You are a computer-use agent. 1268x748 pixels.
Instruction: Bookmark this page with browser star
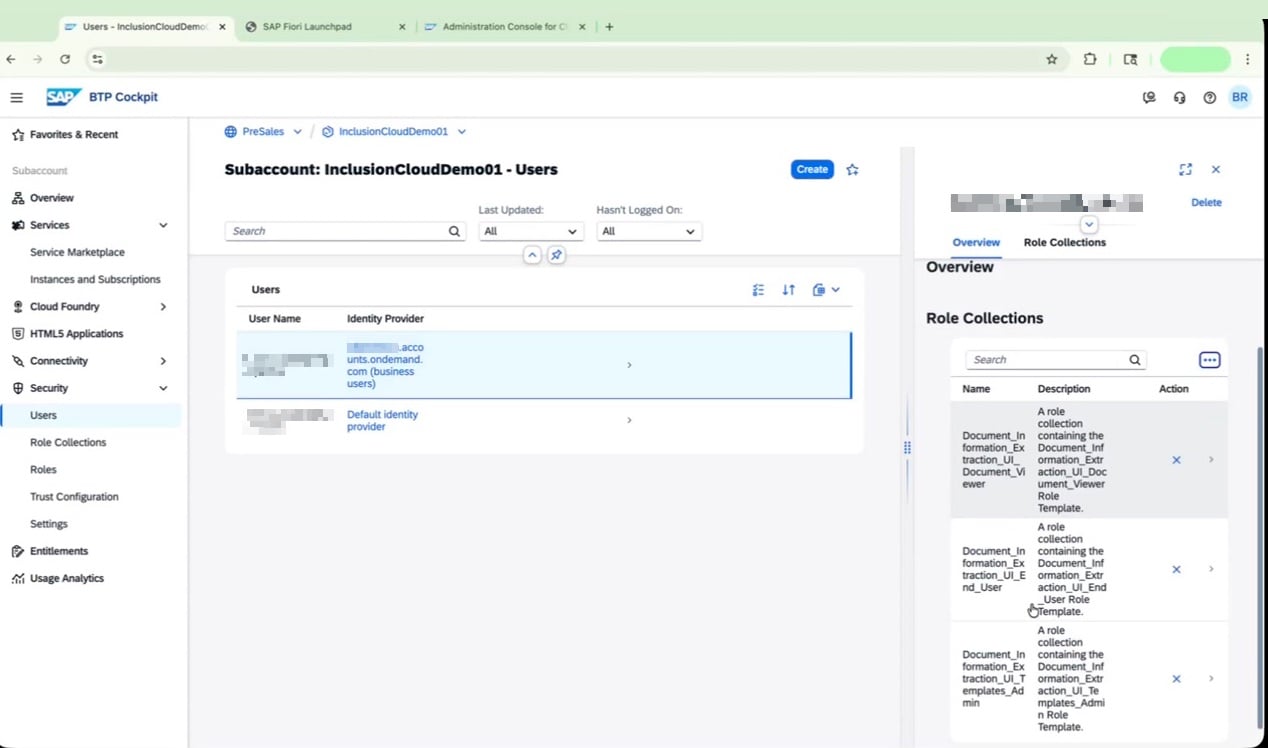point(1052,59)
